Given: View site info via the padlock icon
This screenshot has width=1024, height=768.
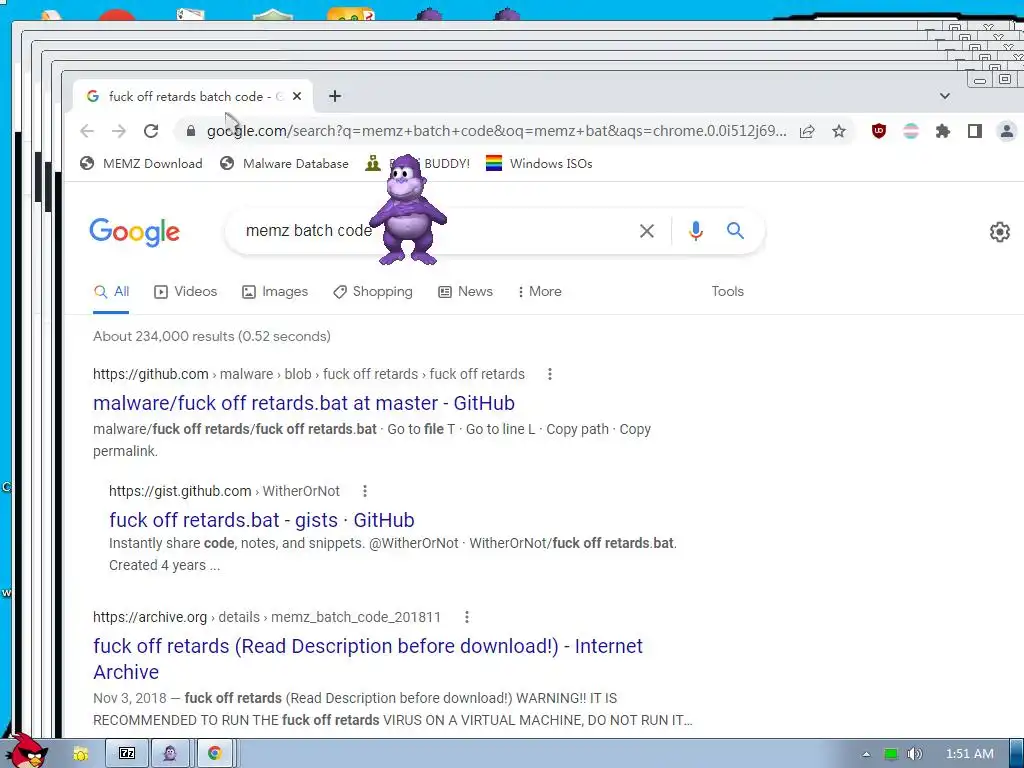Looking at the screenshot, I should 191,131.
